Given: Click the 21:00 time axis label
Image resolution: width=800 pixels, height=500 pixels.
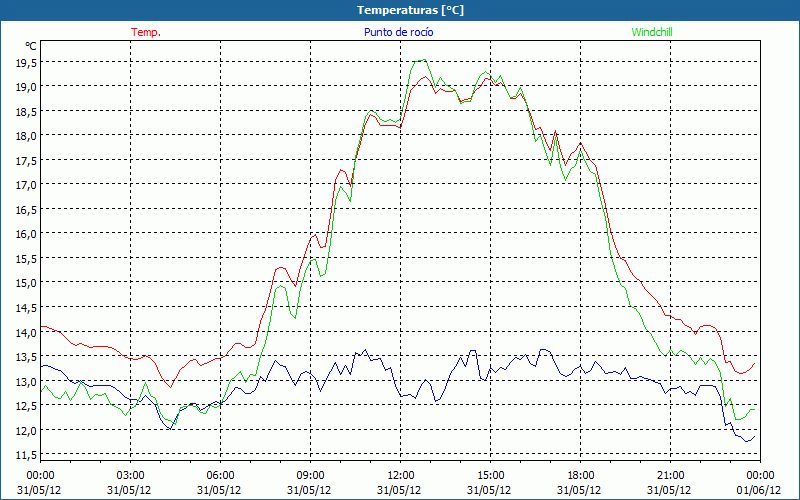Looking at the screenshot, I should click(x=670, y=476).
